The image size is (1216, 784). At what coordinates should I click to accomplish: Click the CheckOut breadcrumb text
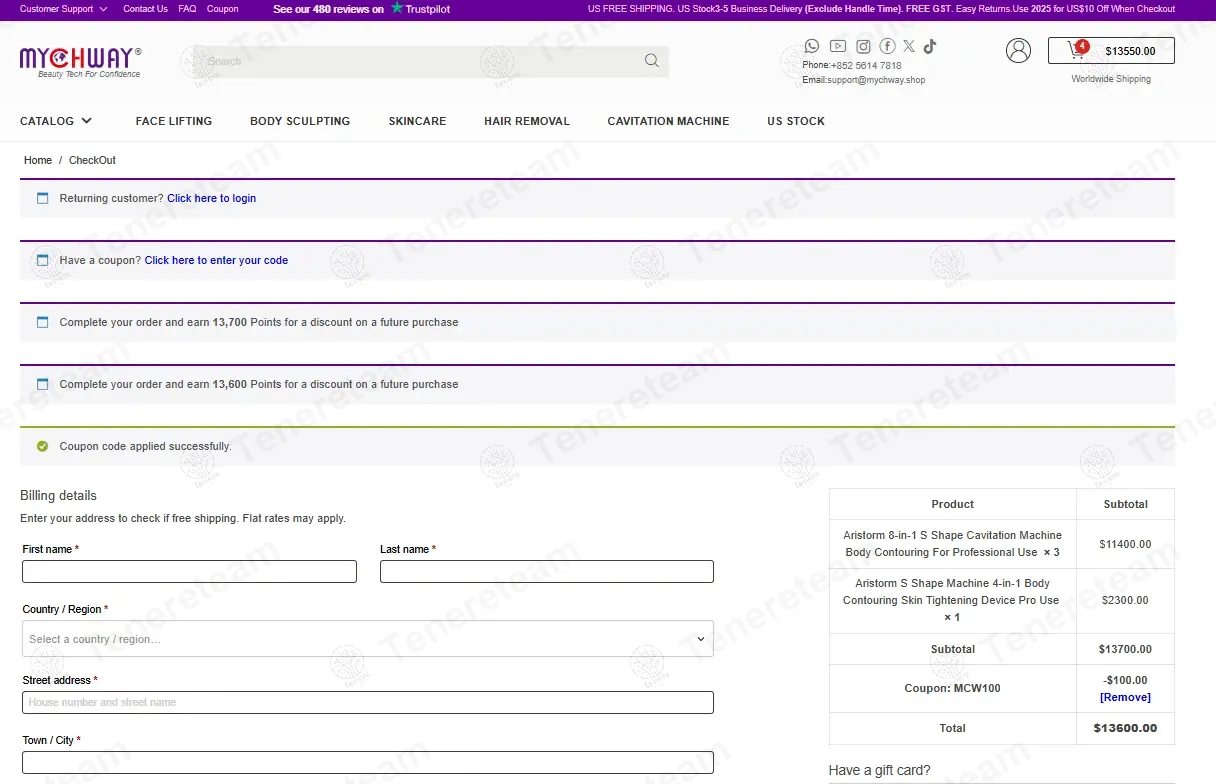click(92, 160)
